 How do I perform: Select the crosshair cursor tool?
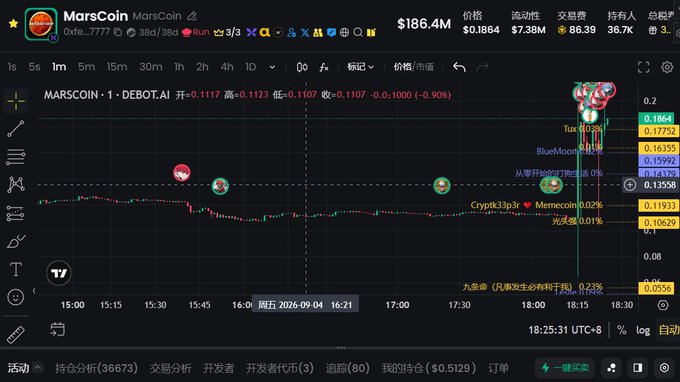pyautogui.click(x=16, y=101)
